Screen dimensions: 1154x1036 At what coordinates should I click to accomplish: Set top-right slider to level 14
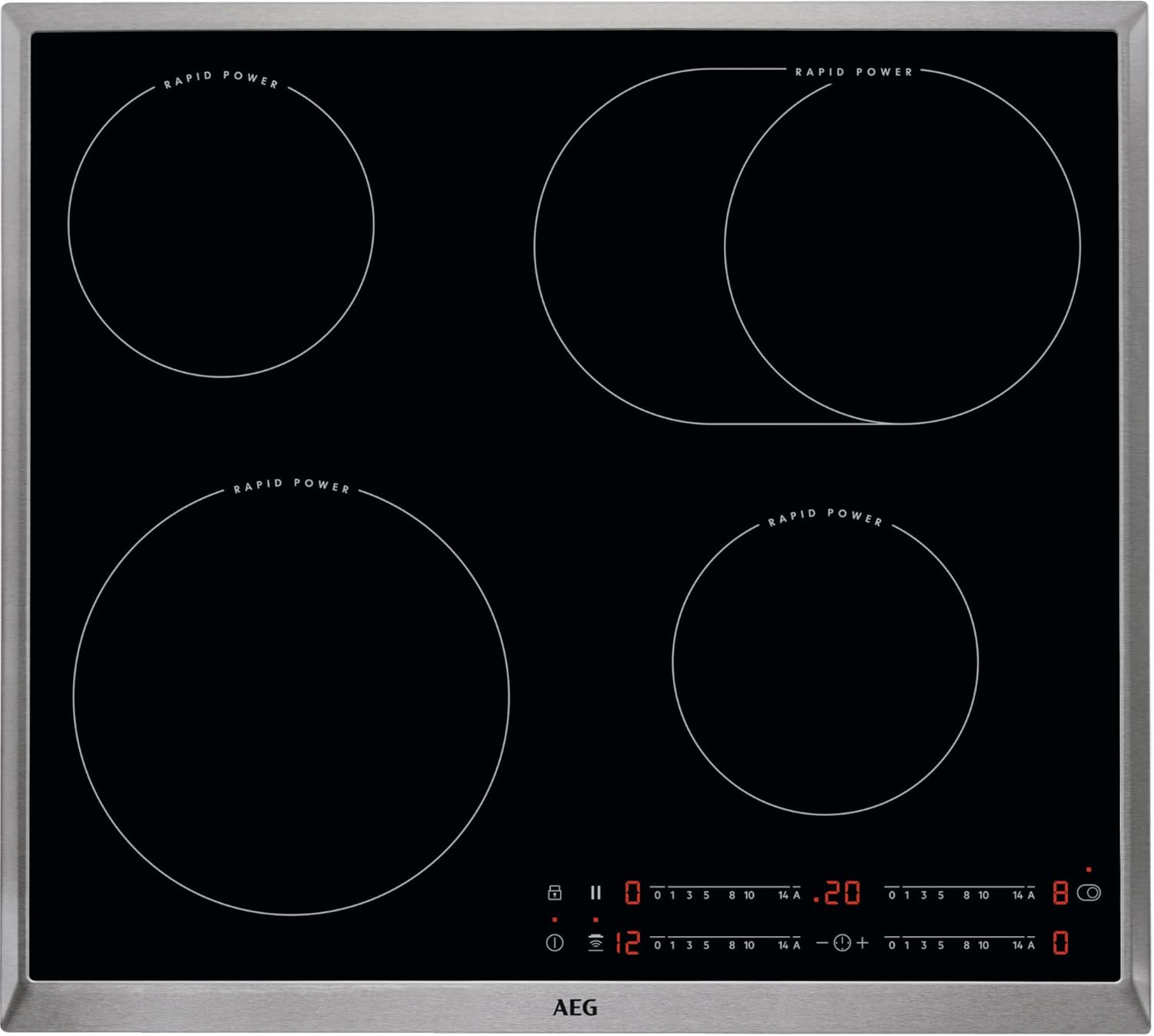tap(1017, 894)
